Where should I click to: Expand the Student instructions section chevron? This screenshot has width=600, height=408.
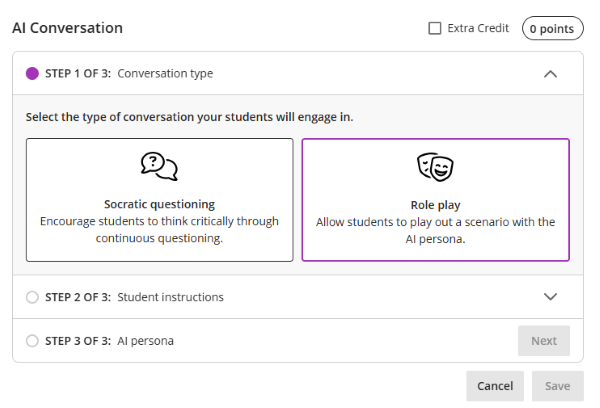pyautogui.click(x=549, y=297)
